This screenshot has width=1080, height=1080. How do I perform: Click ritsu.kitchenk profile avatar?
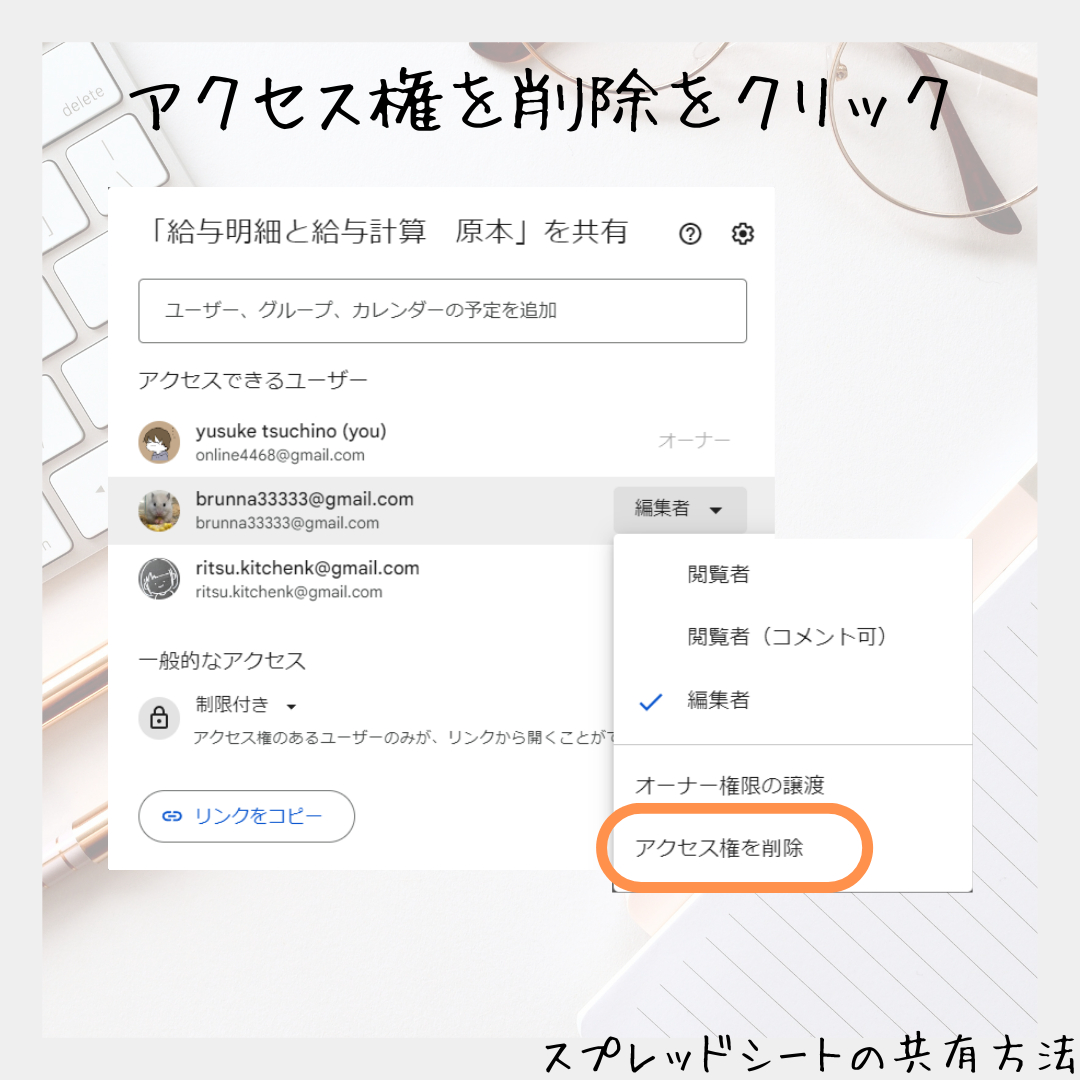(x=159, y=579)
